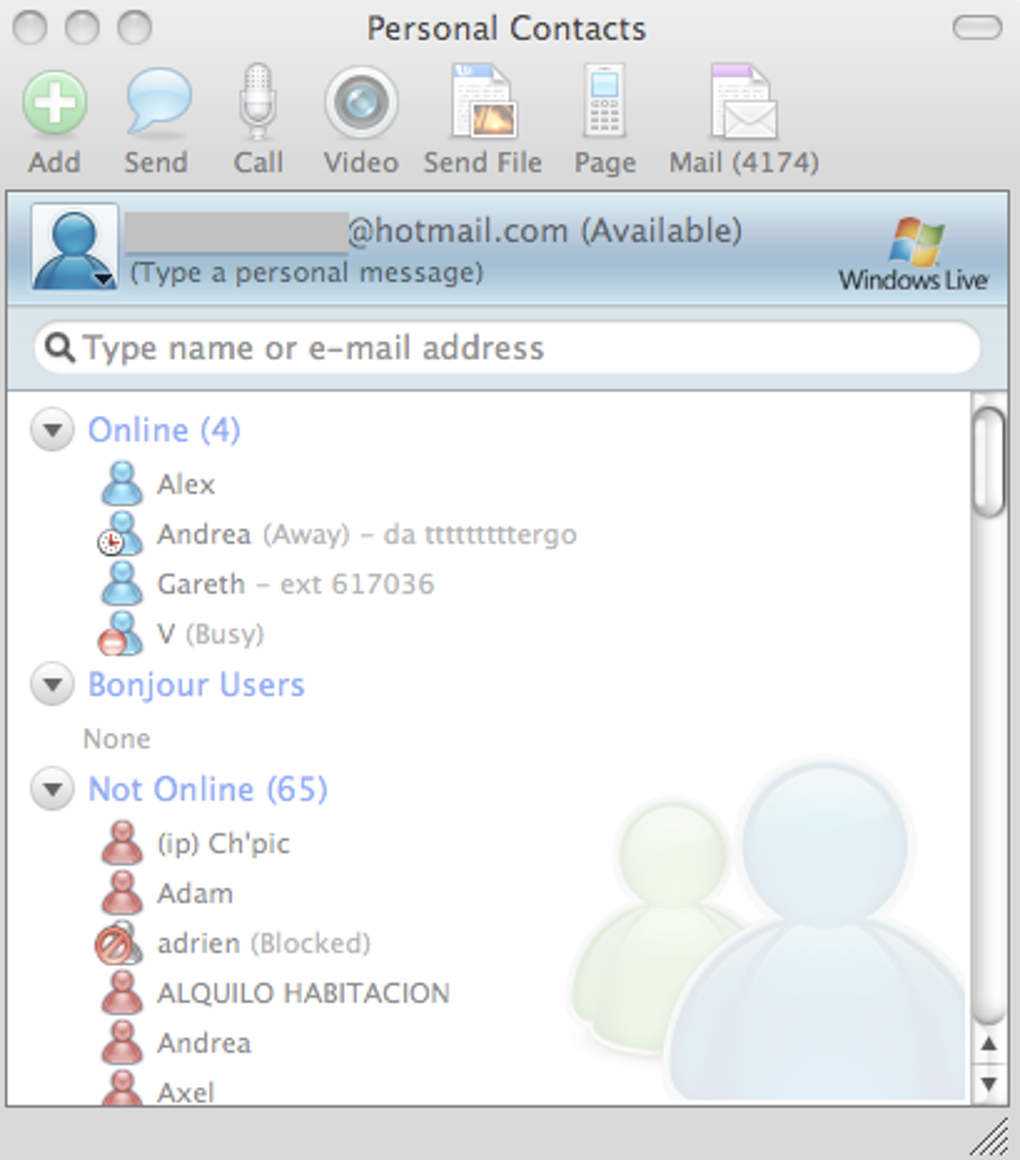Open Mail (4174) envelope icon

744,101
